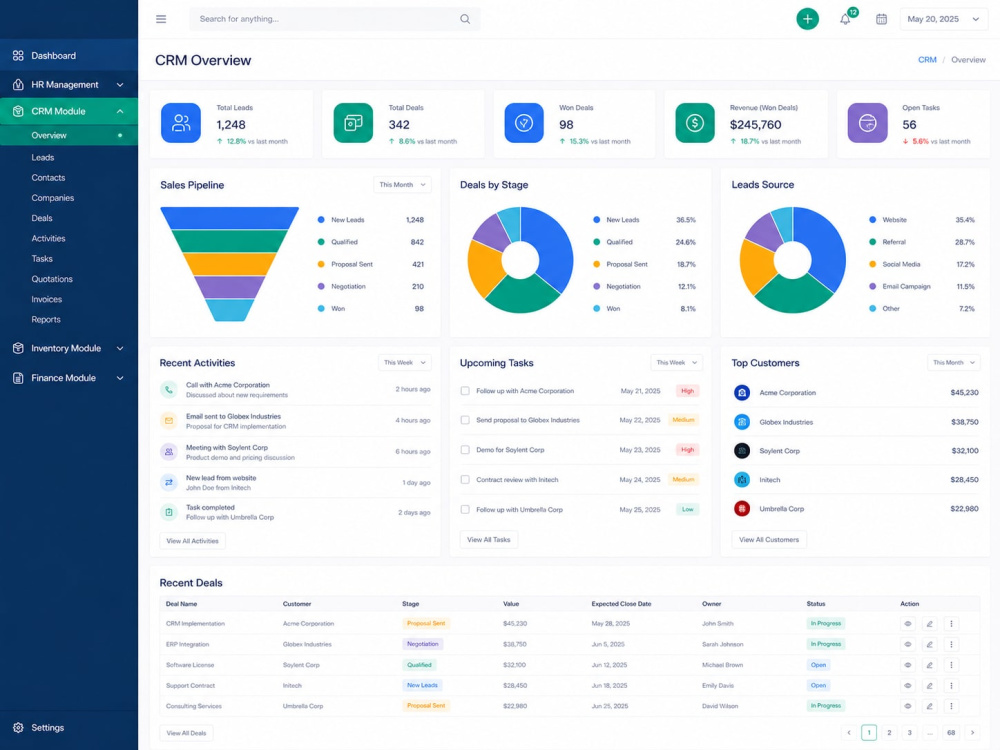Go to Dashboard in sidebar
1000x750 pixels.
69,55
